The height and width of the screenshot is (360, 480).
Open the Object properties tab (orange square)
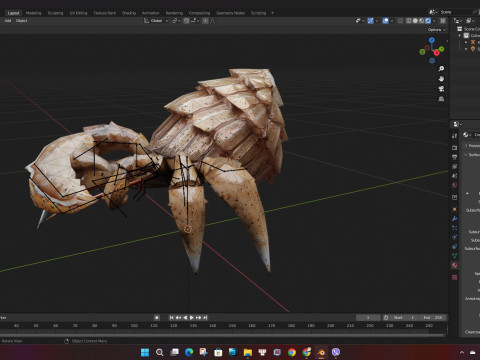pyautogui.click(x=454, y=209)
